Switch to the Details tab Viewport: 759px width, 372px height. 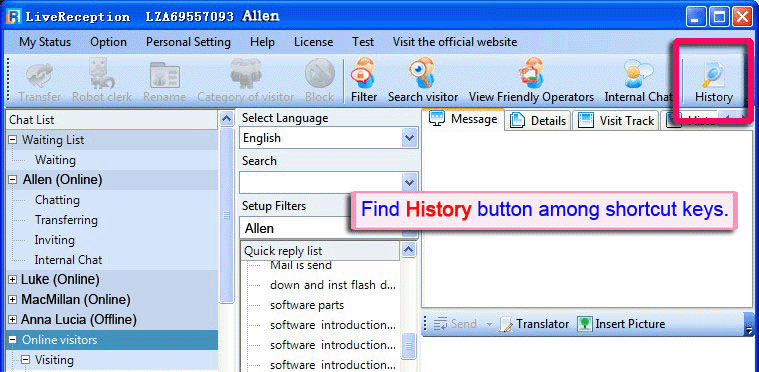click(538, 120)
